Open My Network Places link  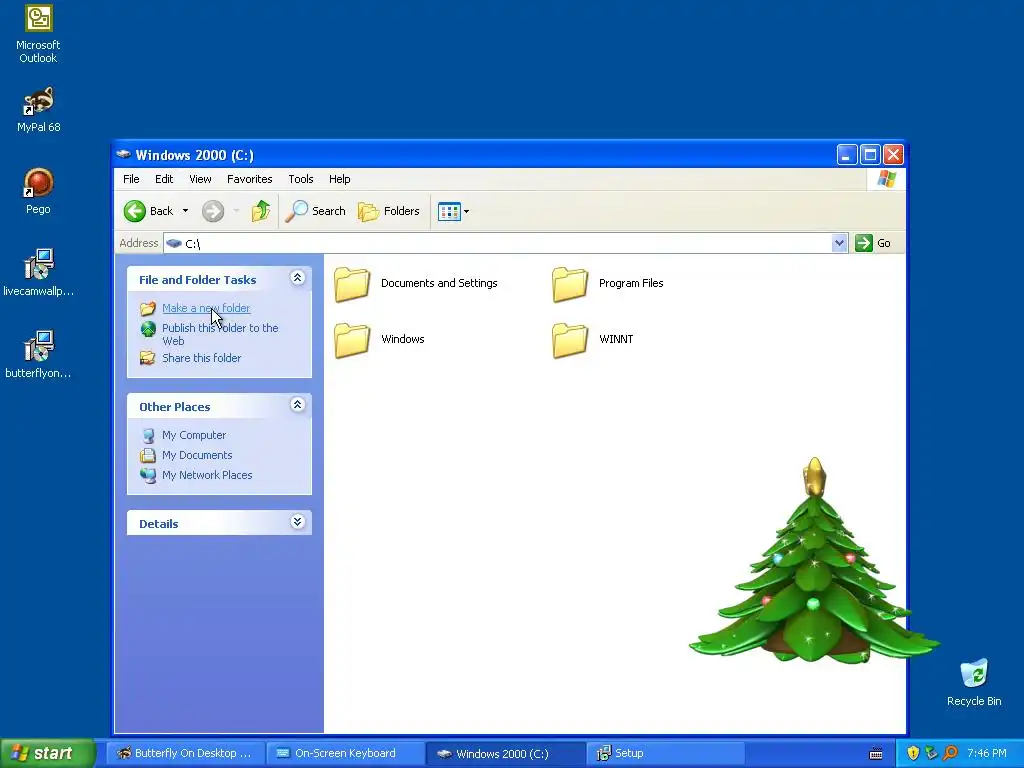tap(207, 475)
